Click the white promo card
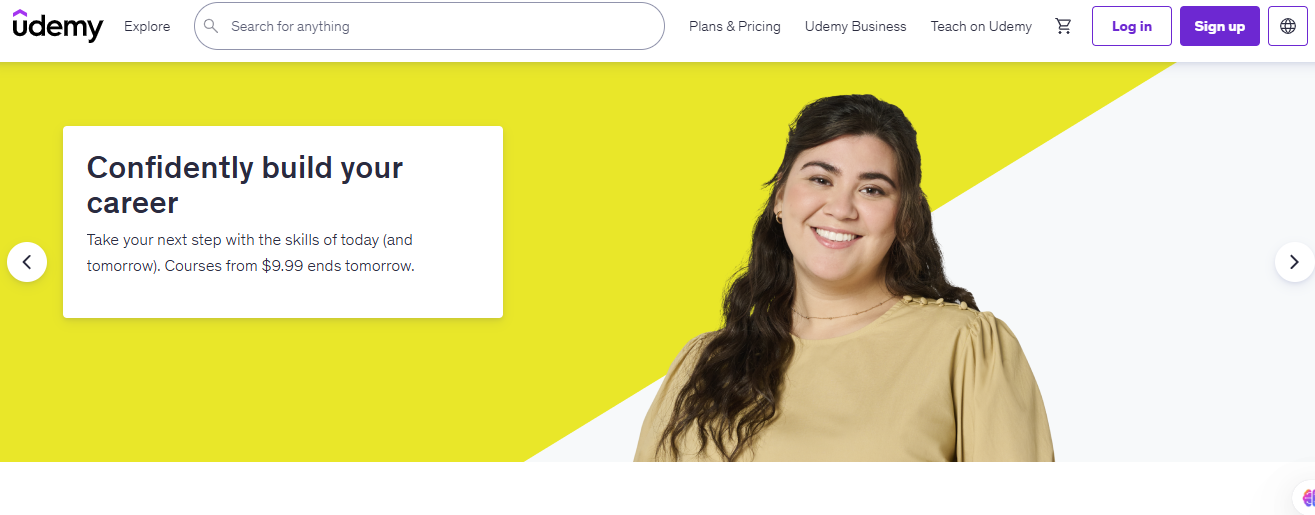 pyautogui.click(x=283, y=222)
